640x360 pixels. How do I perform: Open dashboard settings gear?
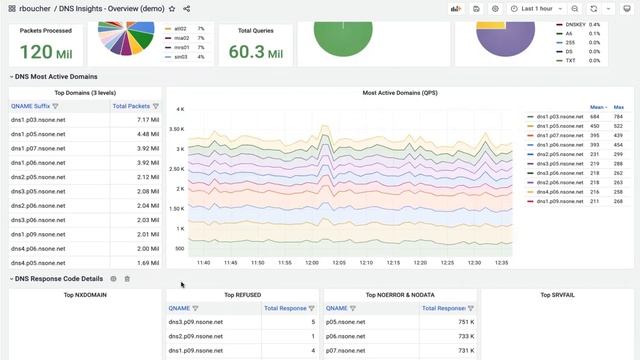pyautogui.click(x=495, y=9)
